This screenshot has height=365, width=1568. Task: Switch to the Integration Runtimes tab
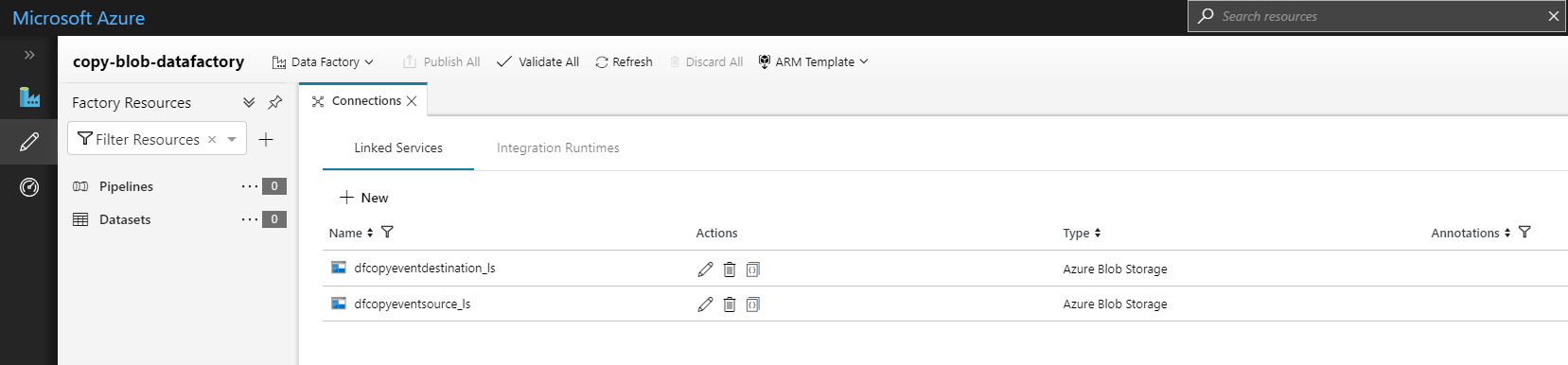558,148
